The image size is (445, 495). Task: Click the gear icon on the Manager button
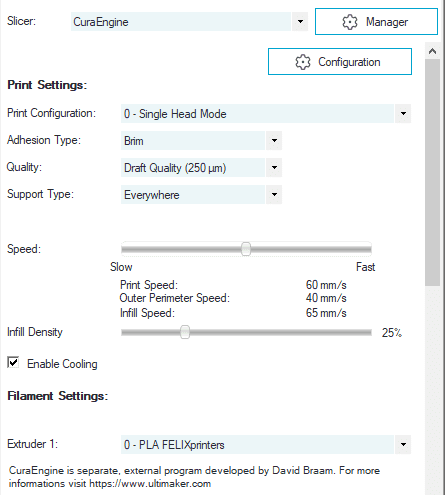point(350,22)
